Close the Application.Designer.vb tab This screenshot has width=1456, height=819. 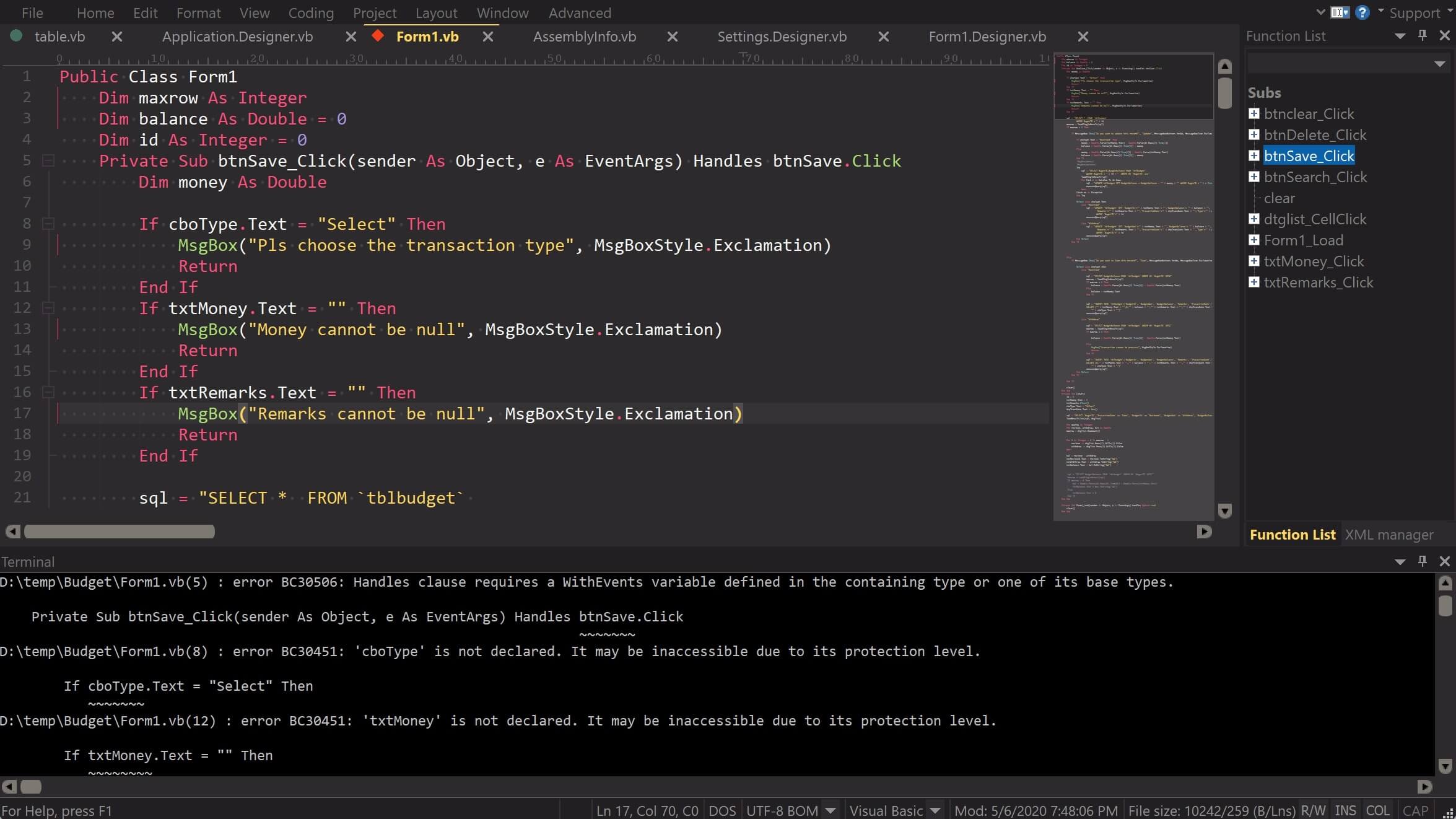pyautogui.click(x=351, y=37)
